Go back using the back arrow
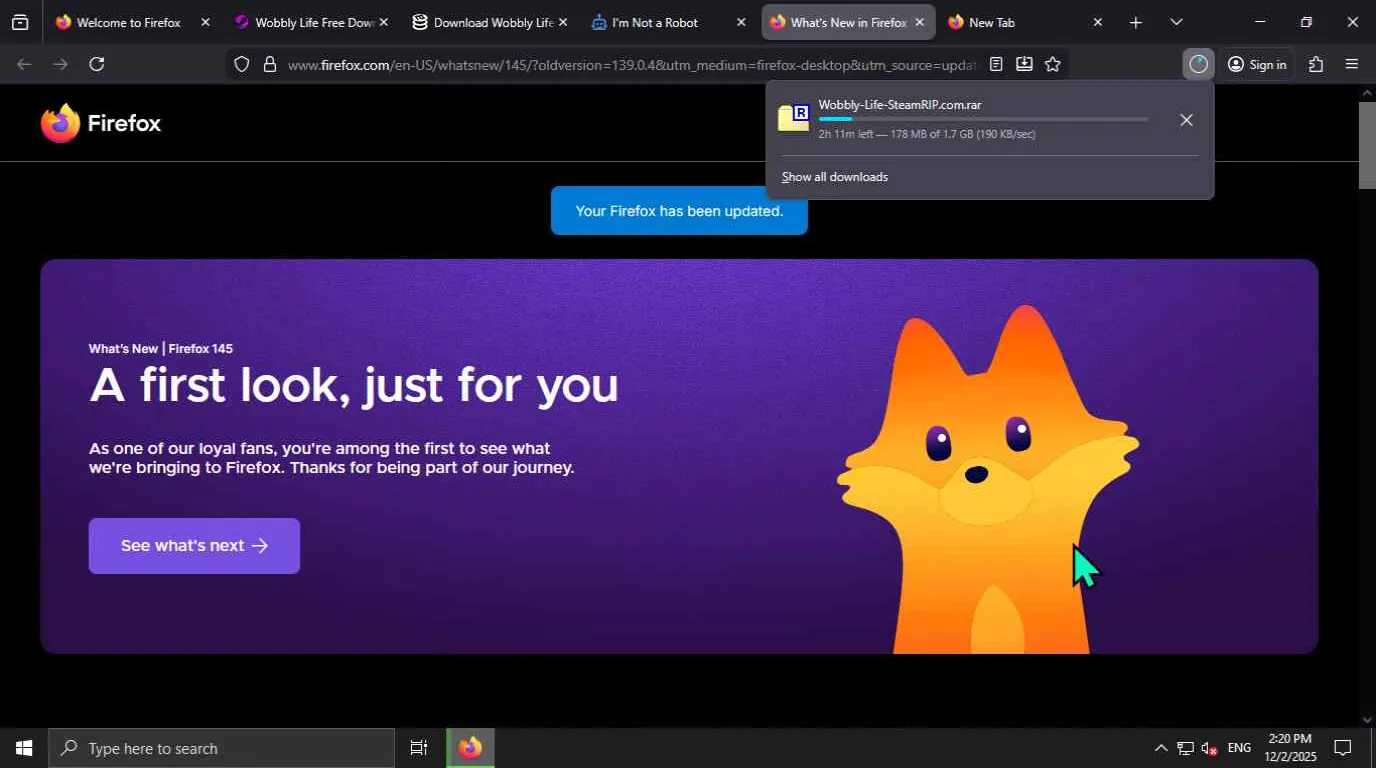Viewport: 1376px width, 768px height. [x=25, y=64]
